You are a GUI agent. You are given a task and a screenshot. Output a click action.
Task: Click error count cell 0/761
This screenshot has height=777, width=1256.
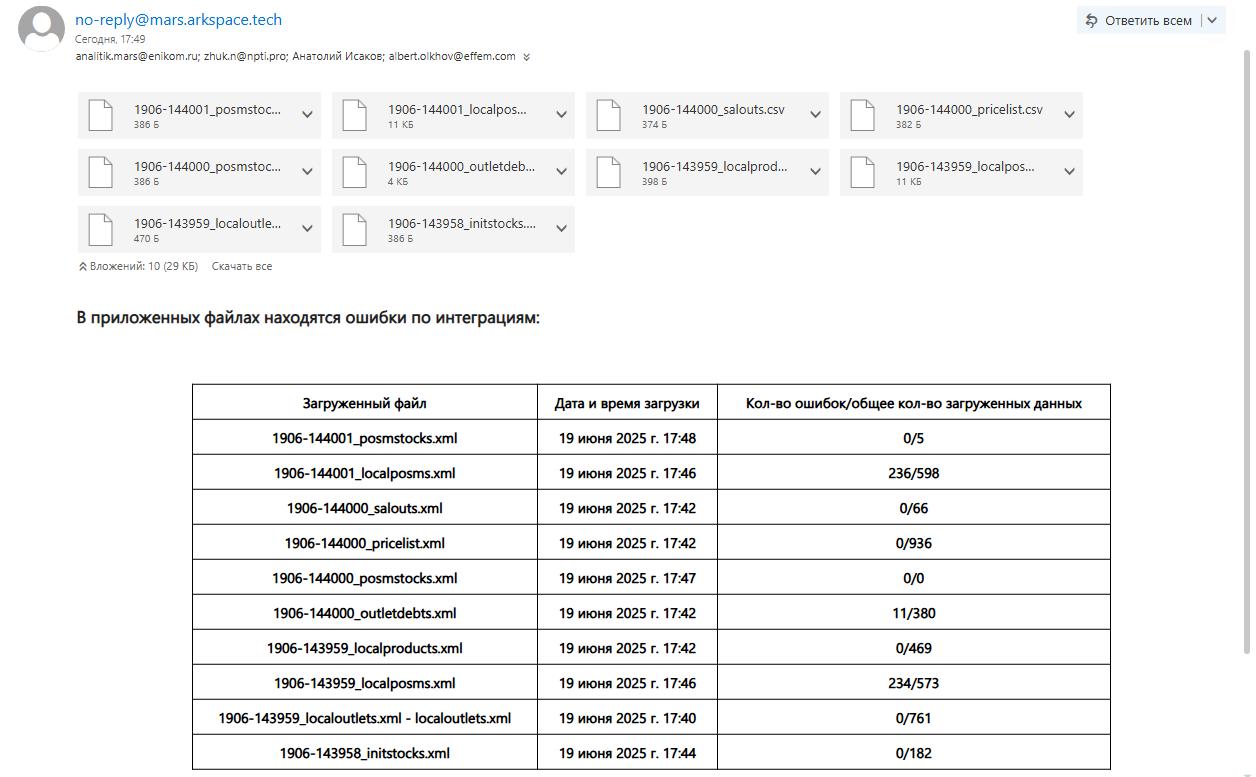point(914,718)
